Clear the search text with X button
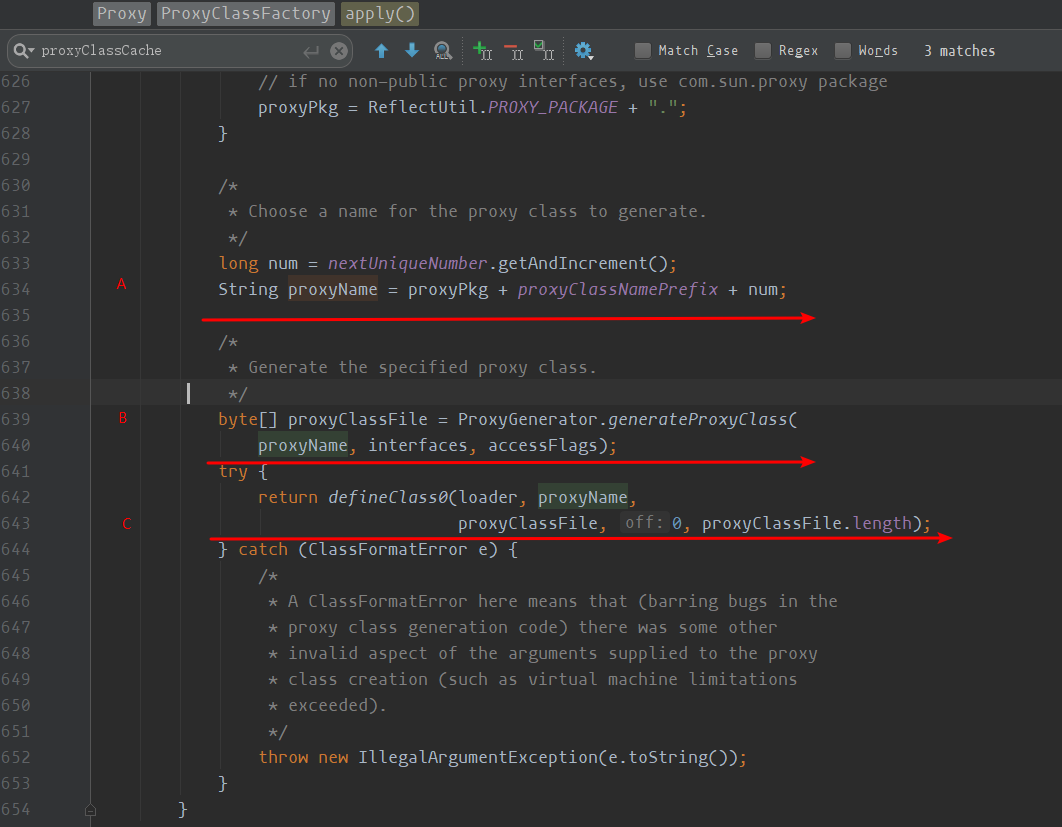Image resolution: width=1062 pixels, height=827 pixels. 339,51
